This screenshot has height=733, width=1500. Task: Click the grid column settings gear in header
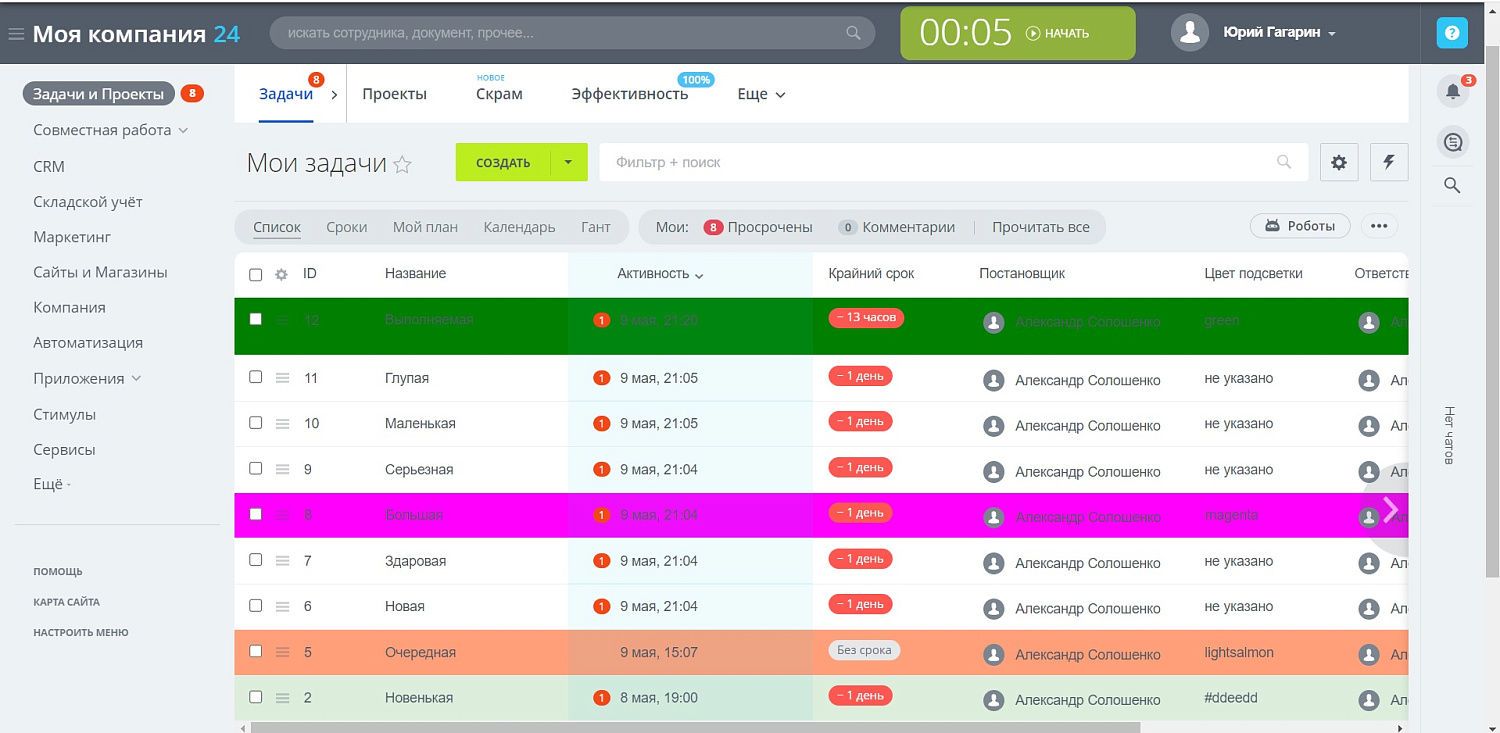281,274
